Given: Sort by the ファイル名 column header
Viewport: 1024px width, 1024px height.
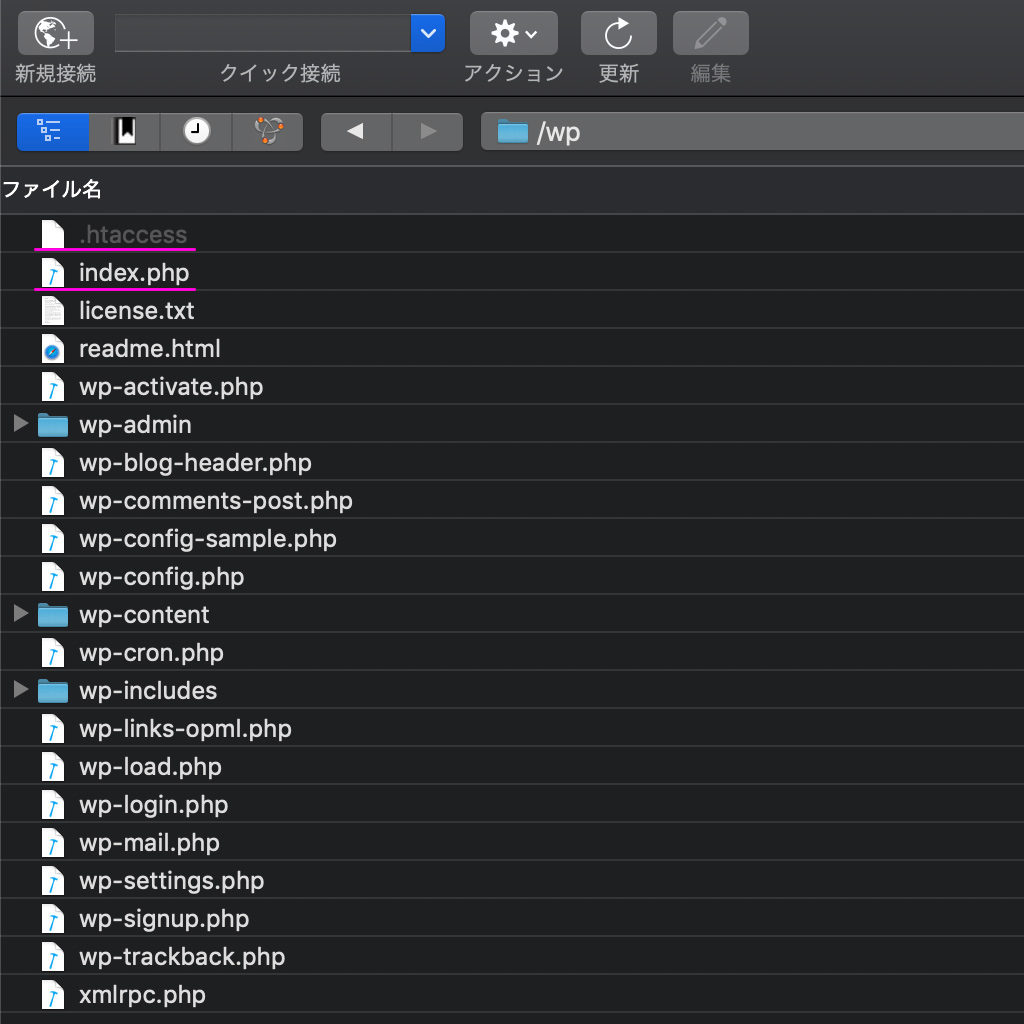Looking at the screenshot, I should click(x=52, y=189).
